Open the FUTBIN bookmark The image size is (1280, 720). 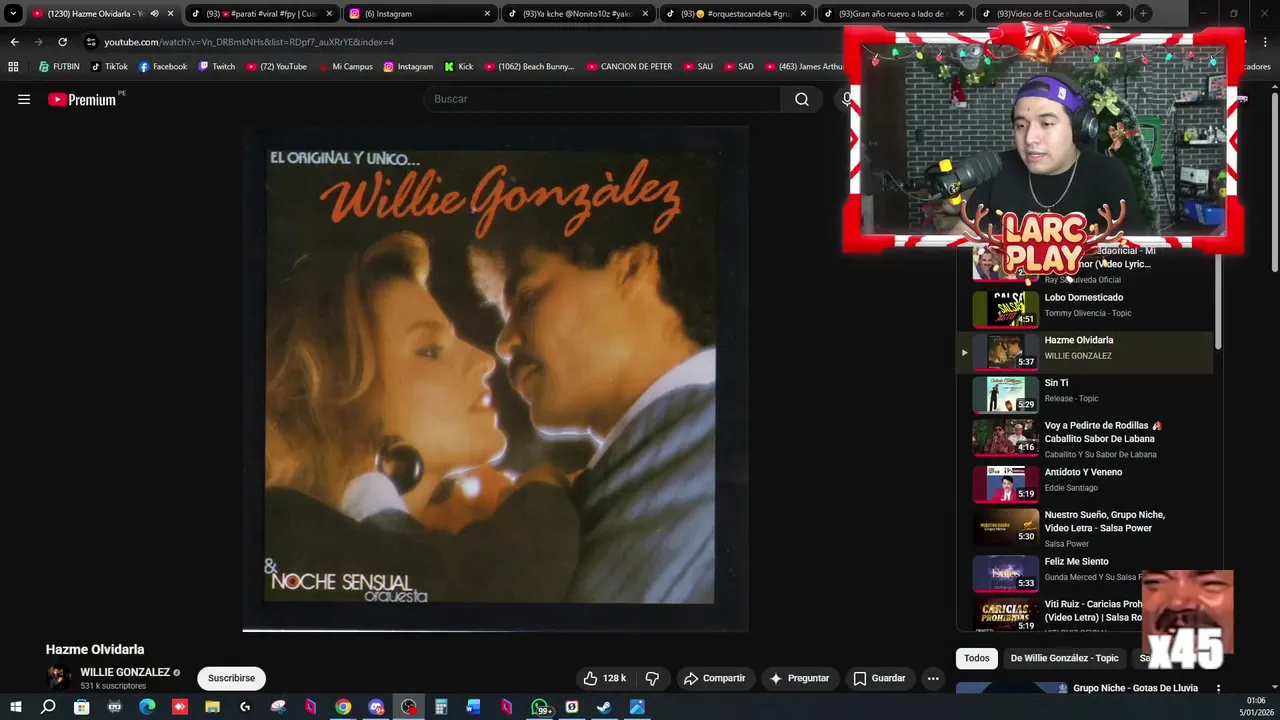(59, 67)
